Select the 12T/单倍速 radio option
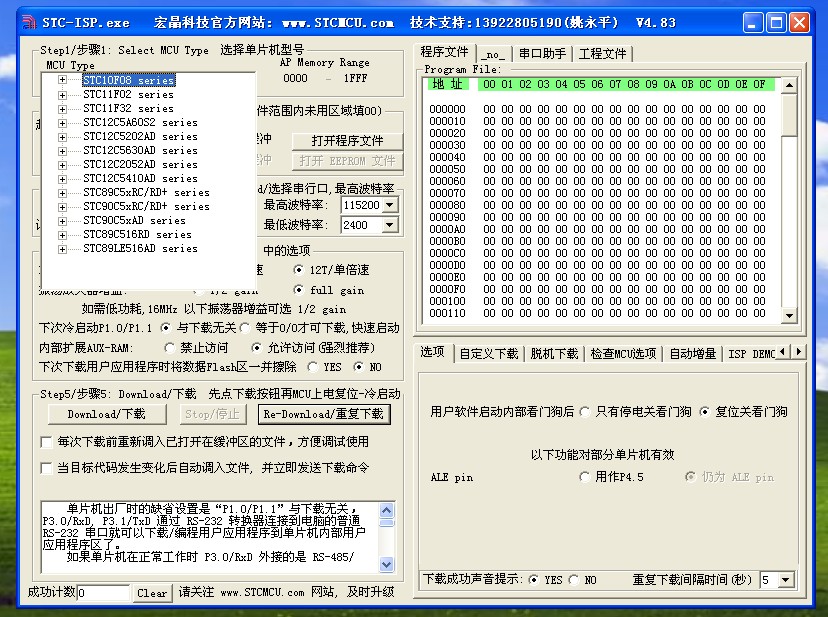828x617 pixels. [x=299, y=270]
